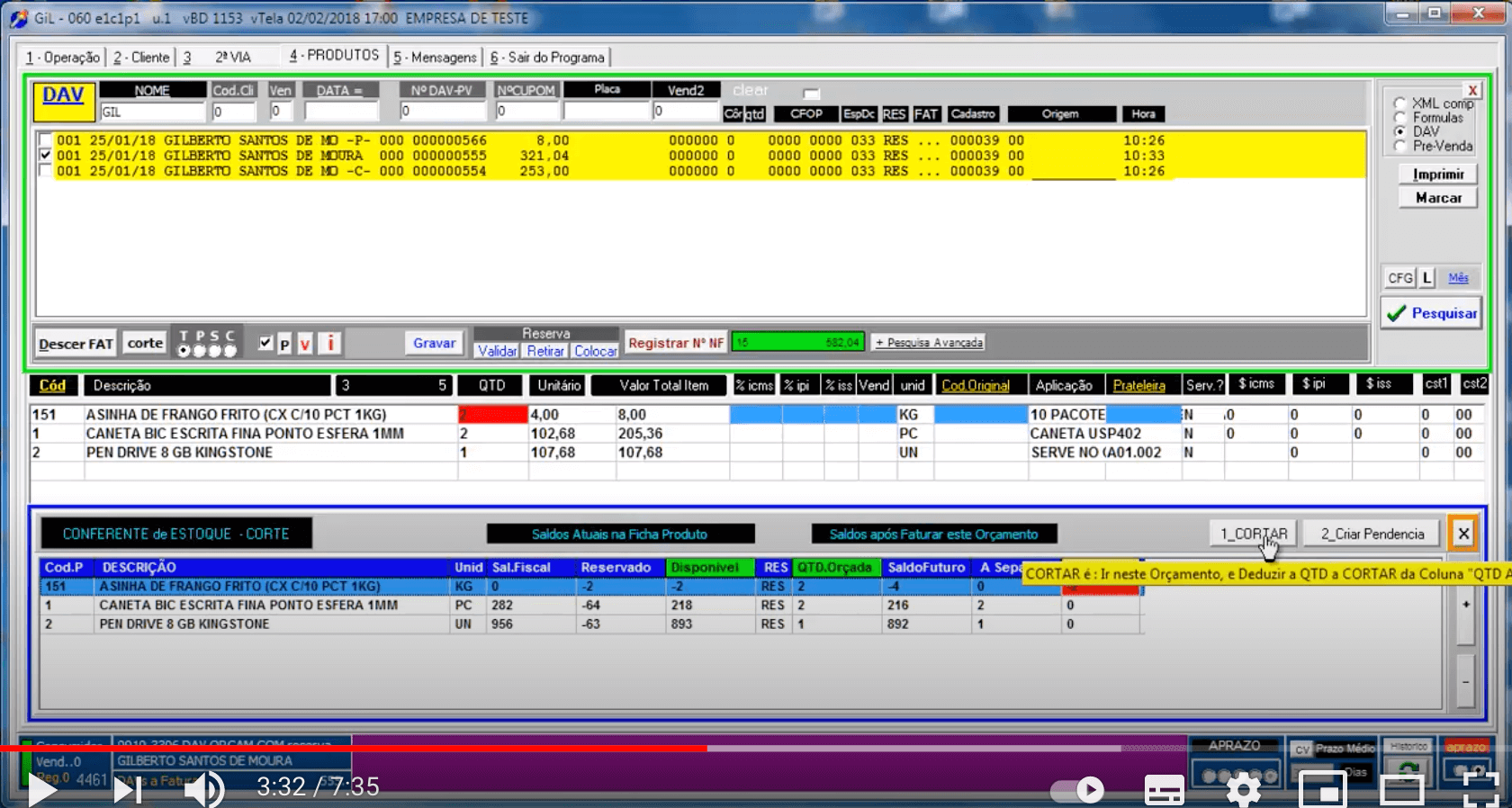Open the '2 - Cliente' menu tab
The height and width of the screenshot is (808, 1512).
pyautogui.click(x=141, y=57)
